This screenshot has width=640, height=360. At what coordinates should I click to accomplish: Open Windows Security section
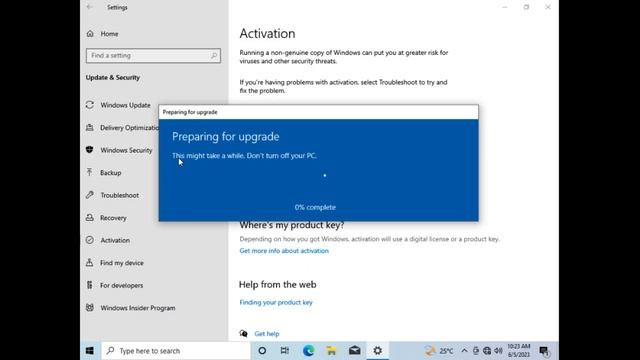coord(127,150)
